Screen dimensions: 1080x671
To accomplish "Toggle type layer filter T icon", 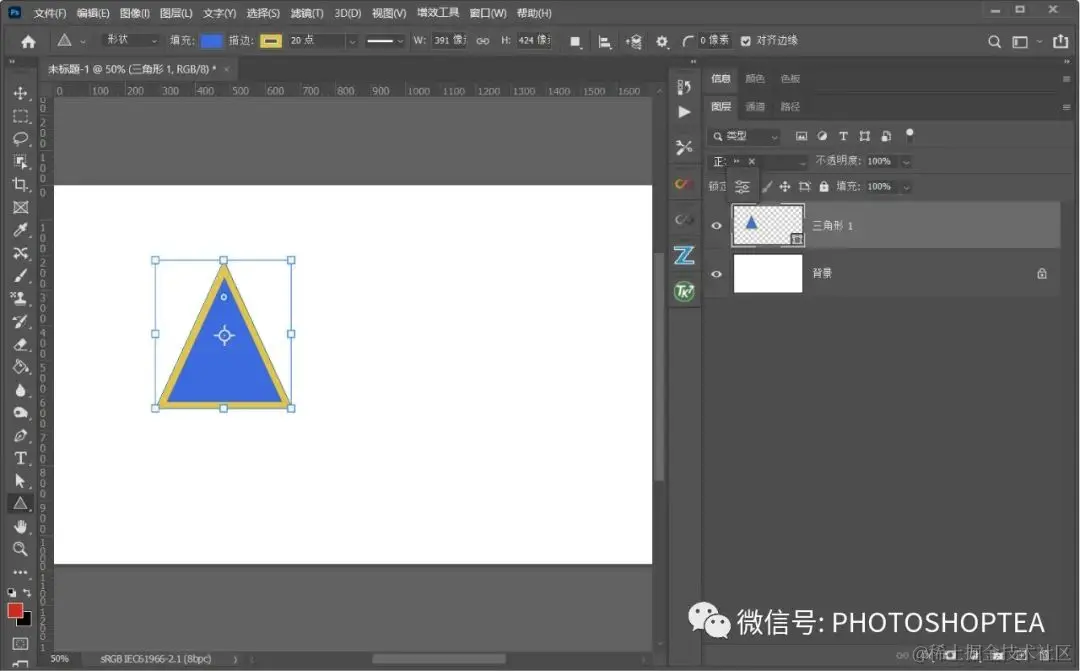I will point(843,136).
